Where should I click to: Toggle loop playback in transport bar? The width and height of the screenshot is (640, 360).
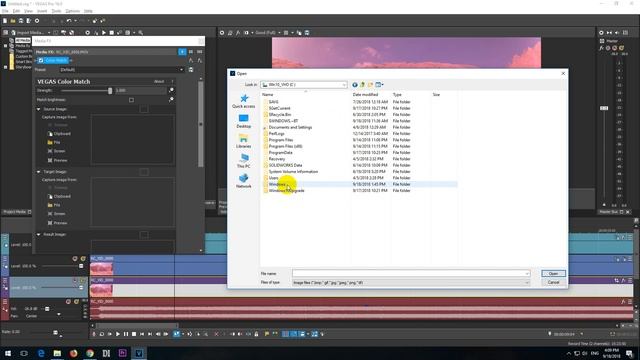point(102,334)
